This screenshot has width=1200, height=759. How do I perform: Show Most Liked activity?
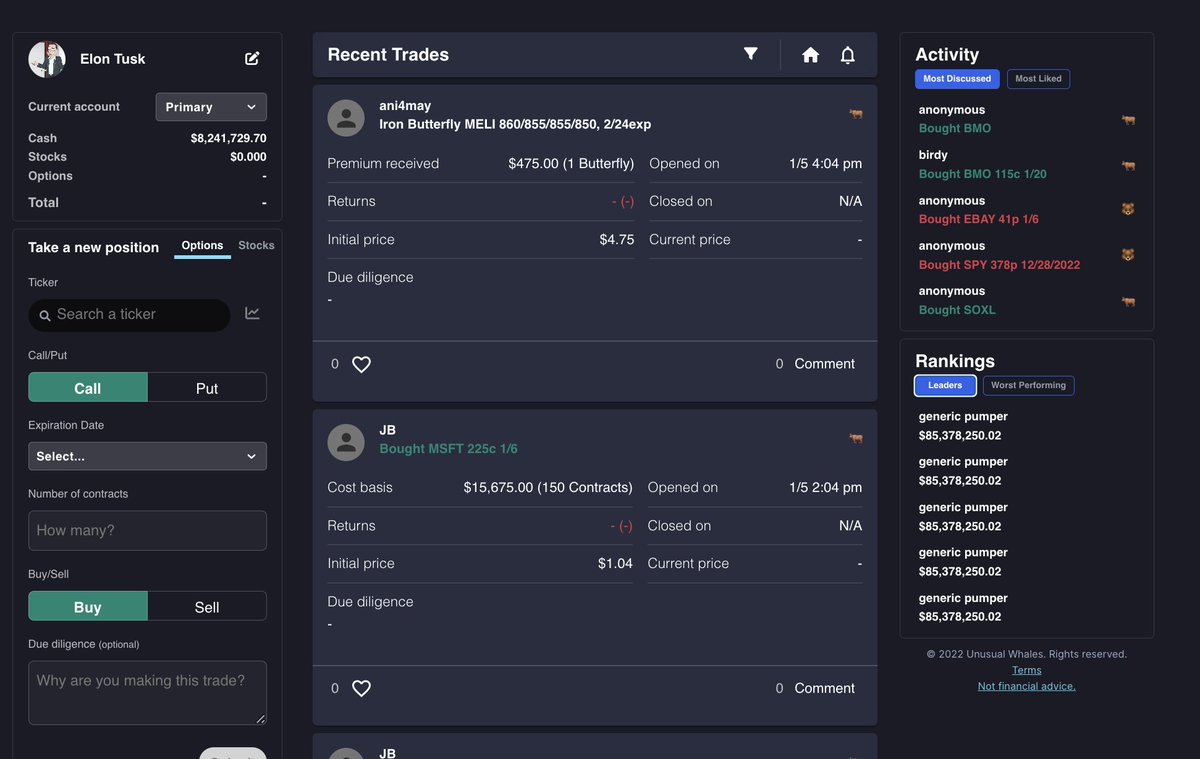pos(1038,79)
